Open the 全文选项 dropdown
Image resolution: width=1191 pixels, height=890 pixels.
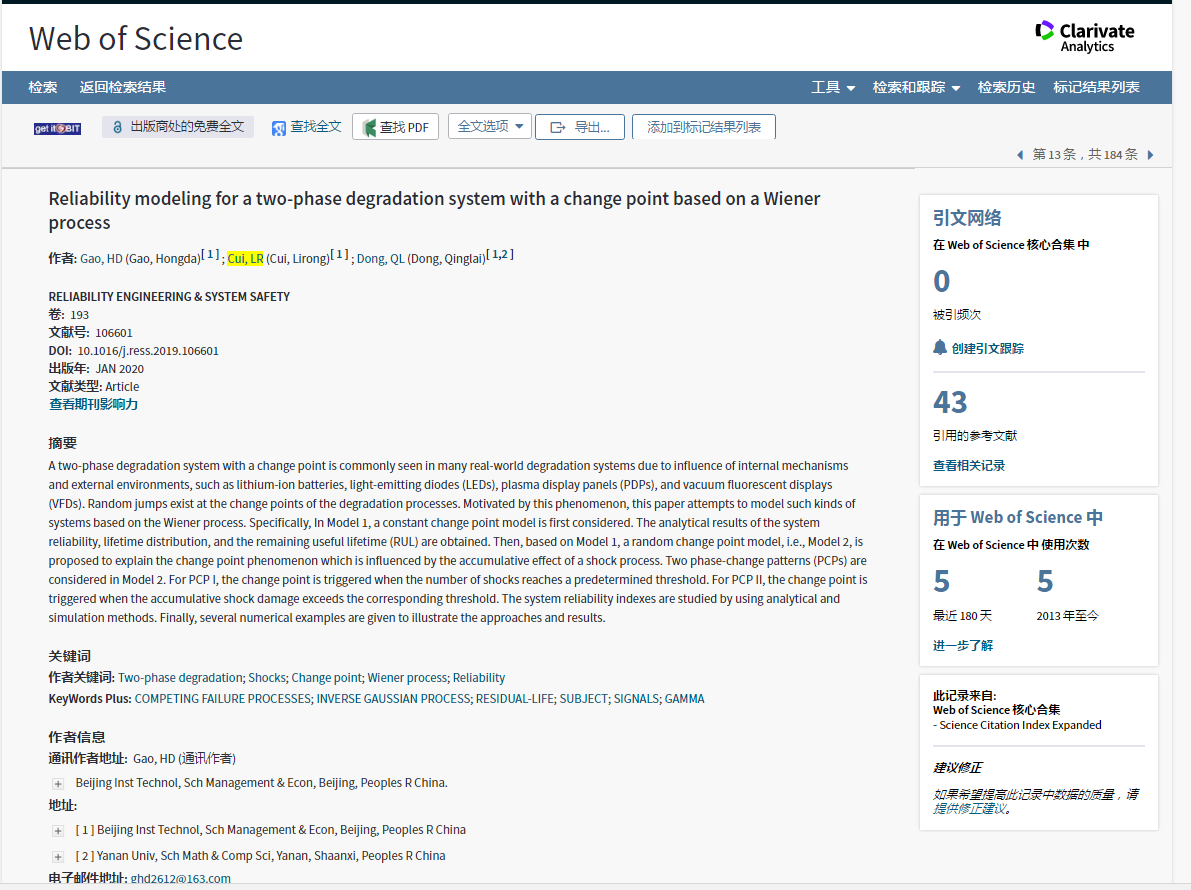(490, 127)
